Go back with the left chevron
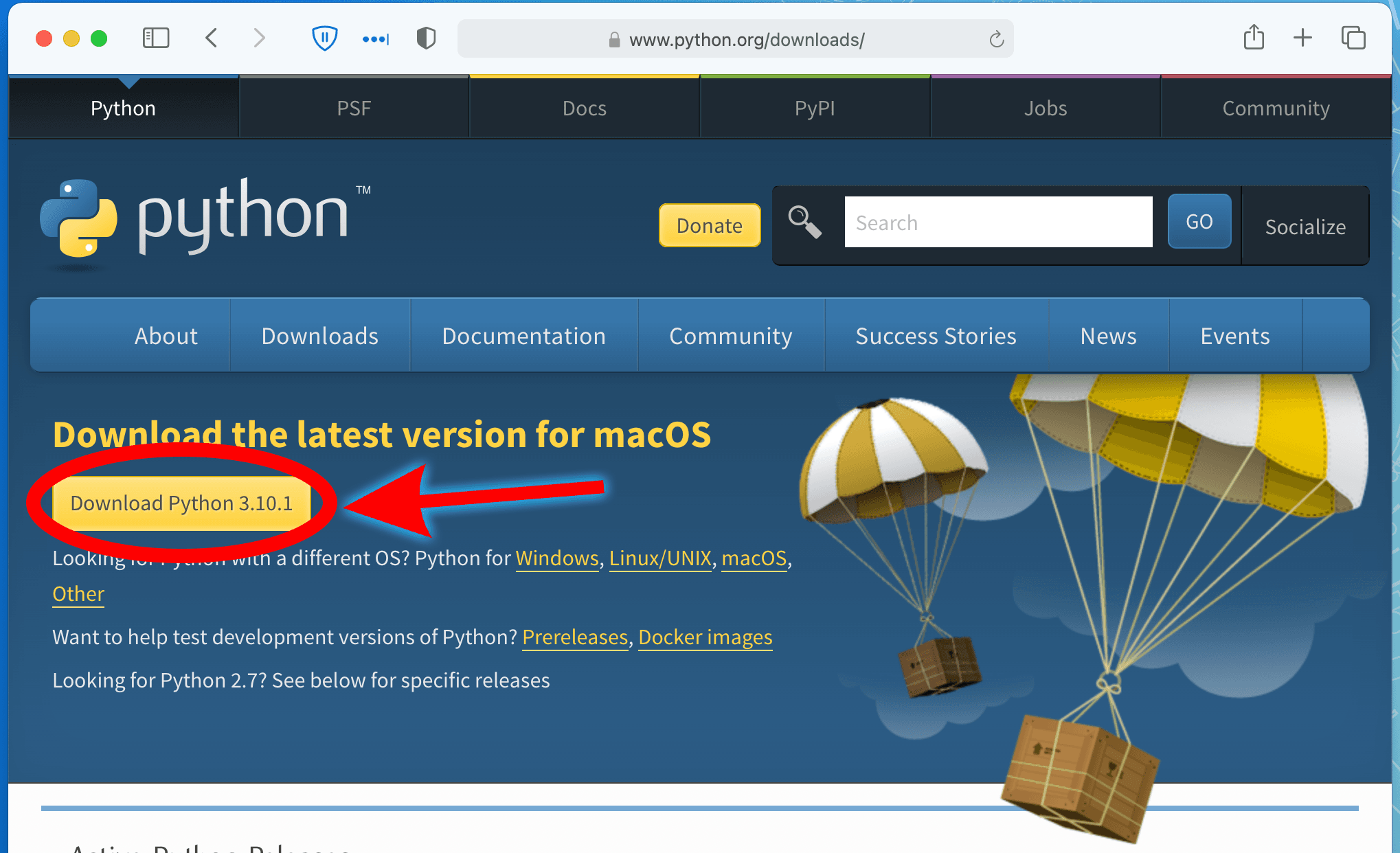The width and height of the screenshot is (1400, 853). (212, 38)
